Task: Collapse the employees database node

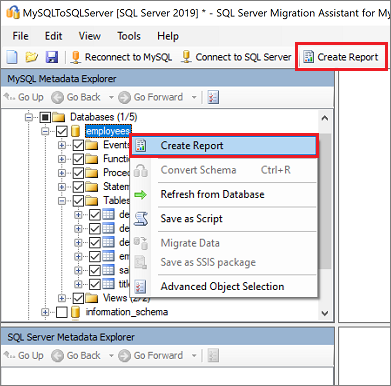Action: click(45, 131)
